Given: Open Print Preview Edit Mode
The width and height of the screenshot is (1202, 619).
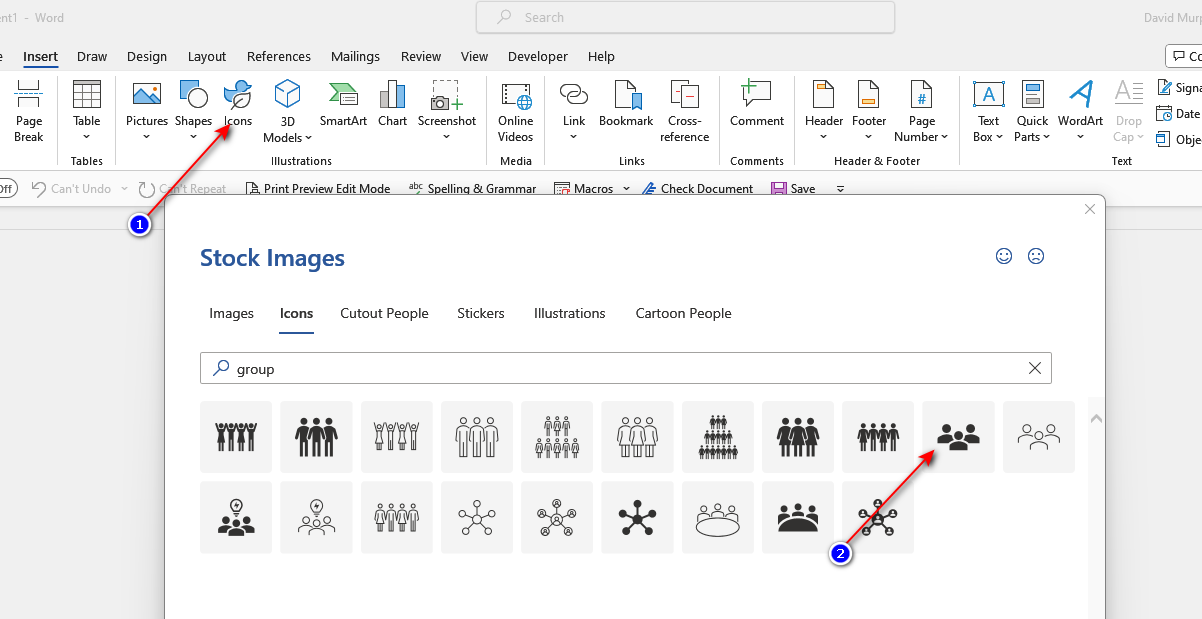Looking at the screenshot, I should [318, 188].
